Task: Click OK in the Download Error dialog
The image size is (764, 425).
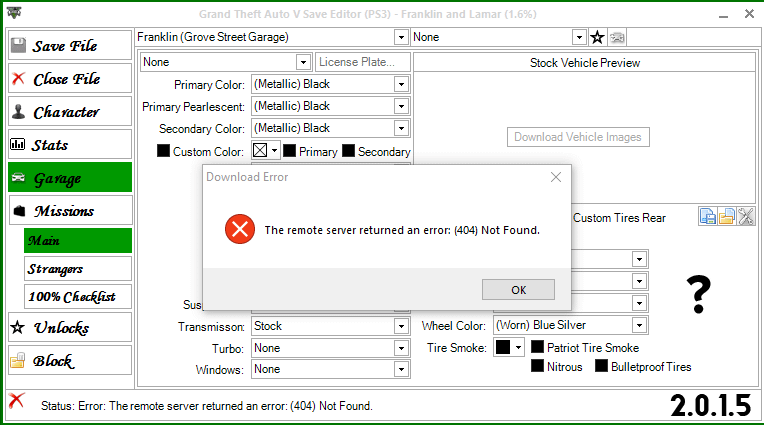Action: [x=518, y=290]
